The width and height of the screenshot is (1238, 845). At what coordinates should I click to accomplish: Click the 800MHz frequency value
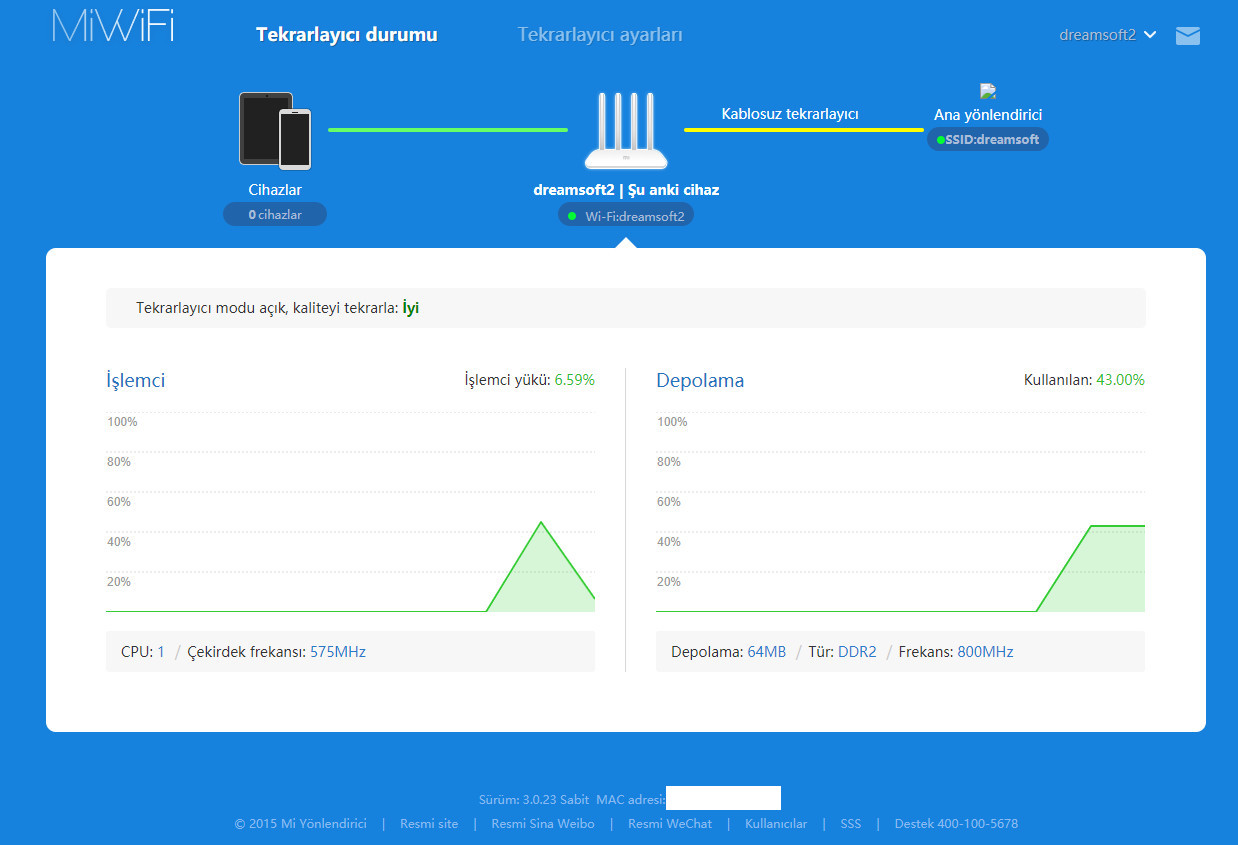986,652
